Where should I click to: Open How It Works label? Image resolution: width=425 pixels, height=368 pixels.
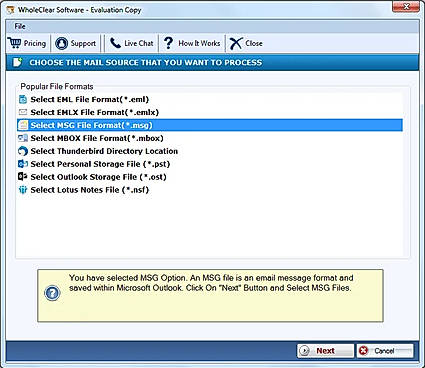click(x=199, y=43)
